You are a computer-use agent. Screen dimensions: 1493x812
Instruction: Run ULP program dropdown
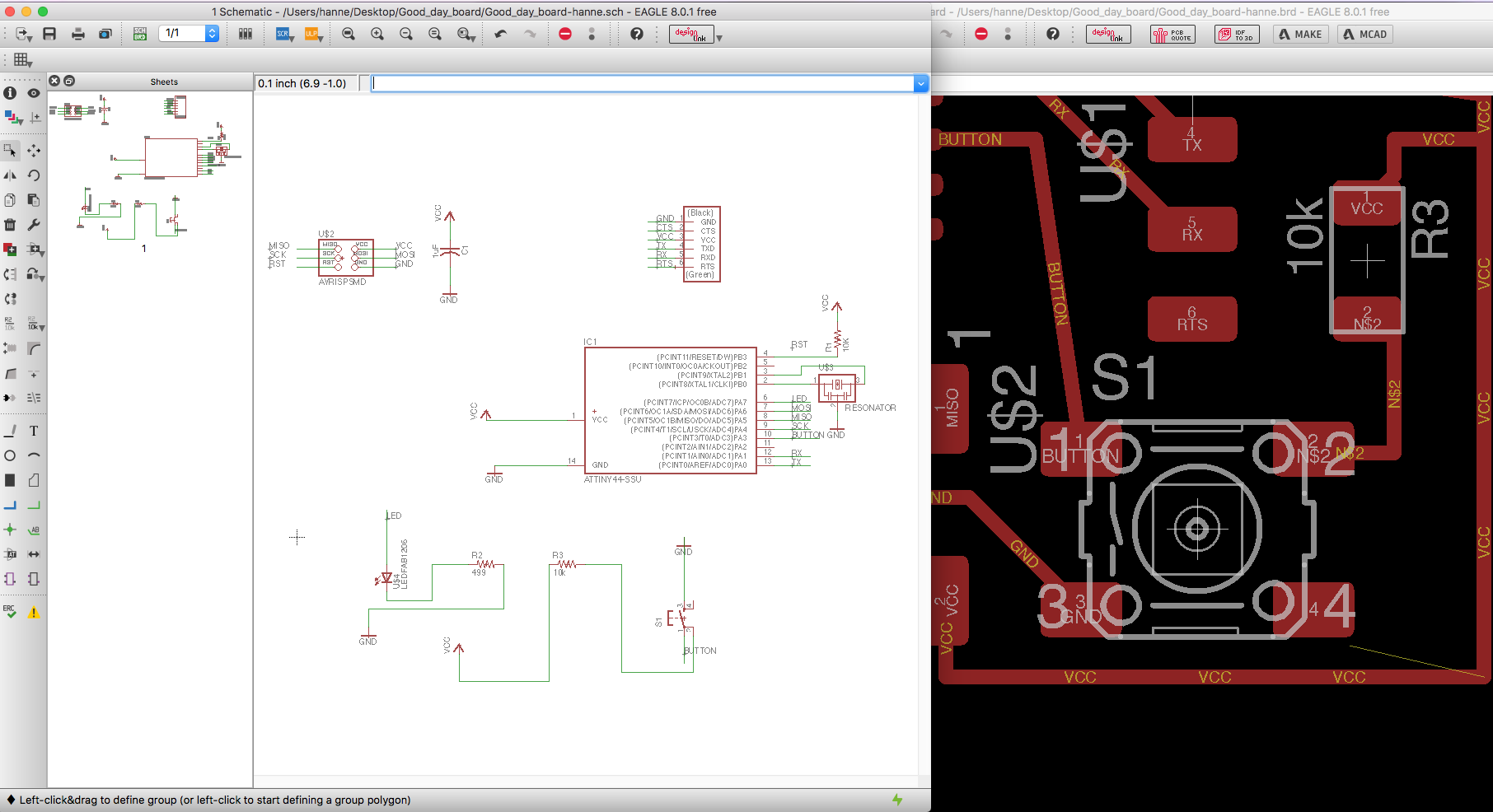coord(313,34)
